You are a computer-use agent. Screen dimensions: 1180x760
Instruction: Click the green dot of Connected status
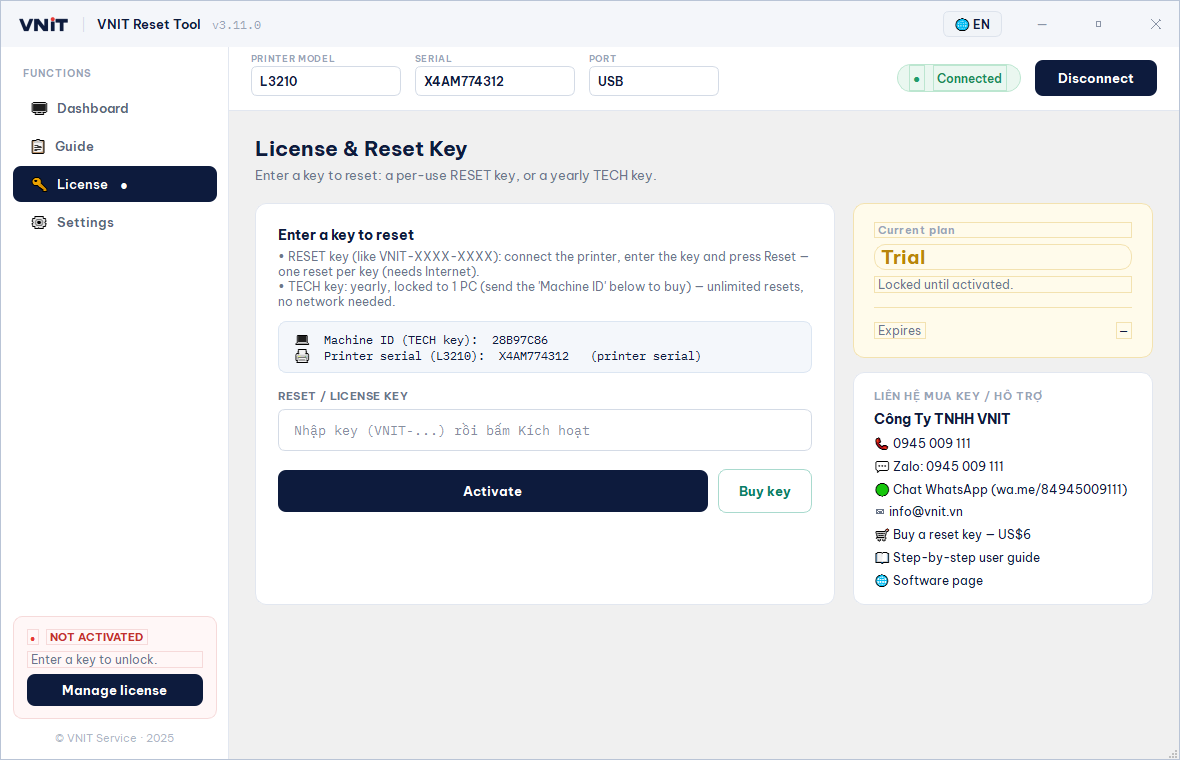(916, 79)
